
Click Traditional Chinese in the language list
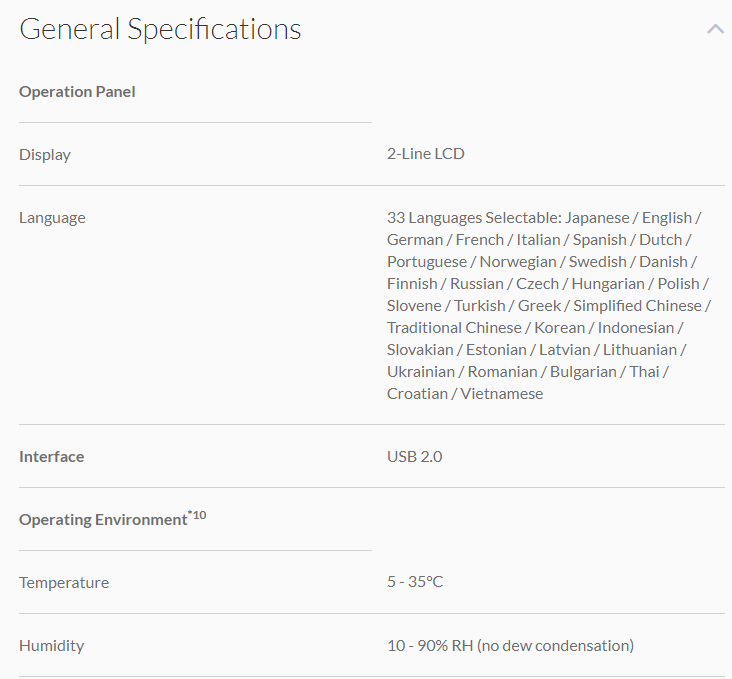click(x=454, y=328)
